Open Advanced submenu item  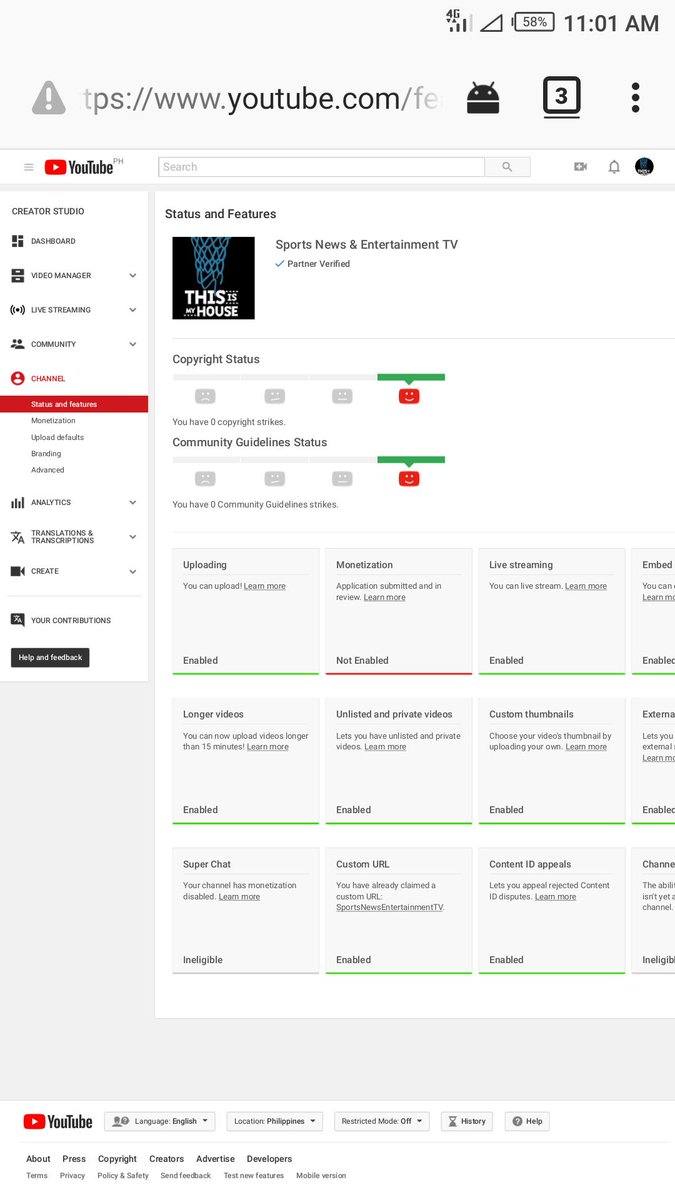pos(47,470)
